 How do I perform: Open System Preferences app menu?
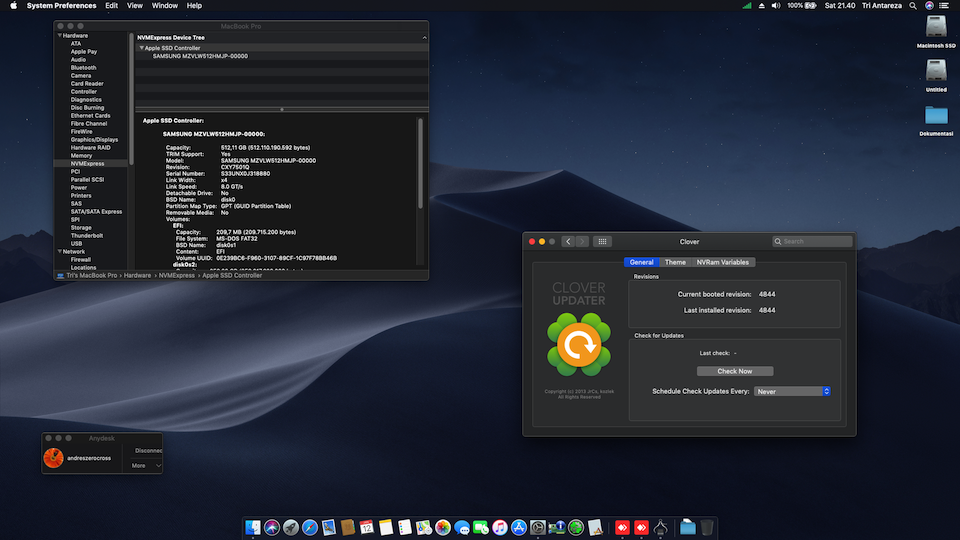coord(61,6)
